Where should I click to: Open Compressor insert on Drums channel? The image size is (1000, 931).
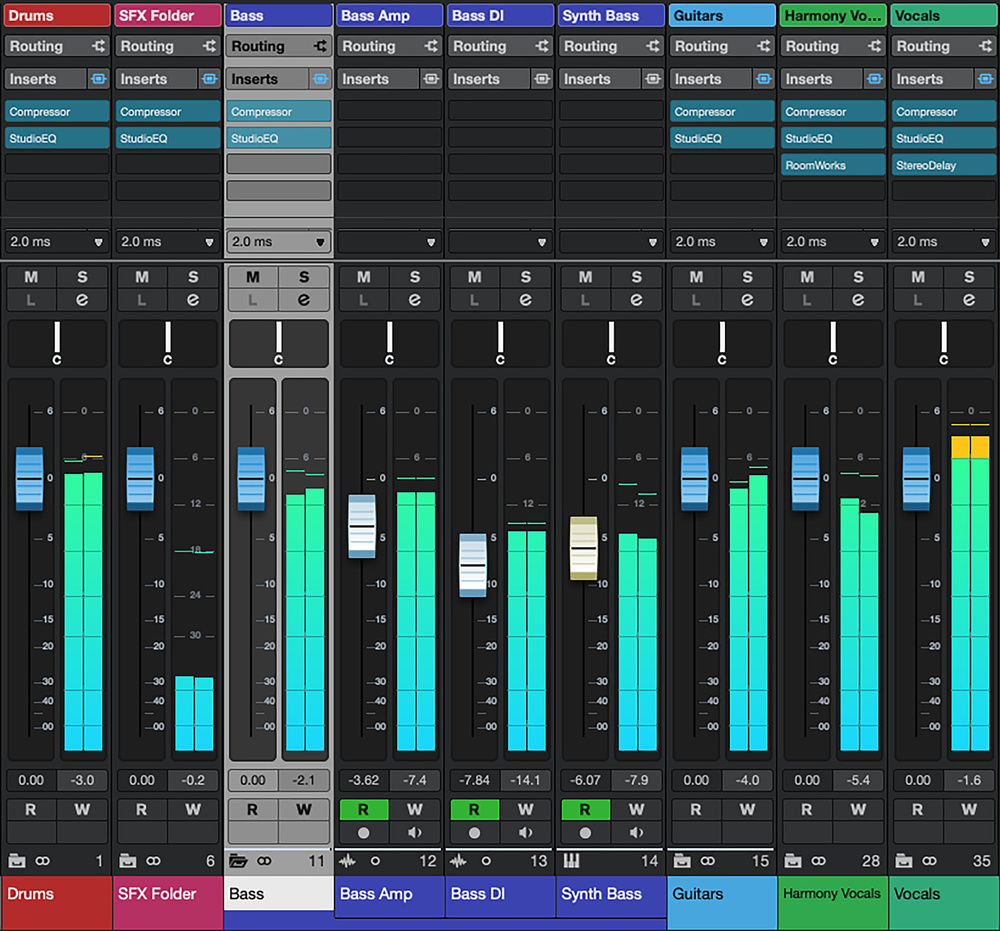[x=57, y=111]
